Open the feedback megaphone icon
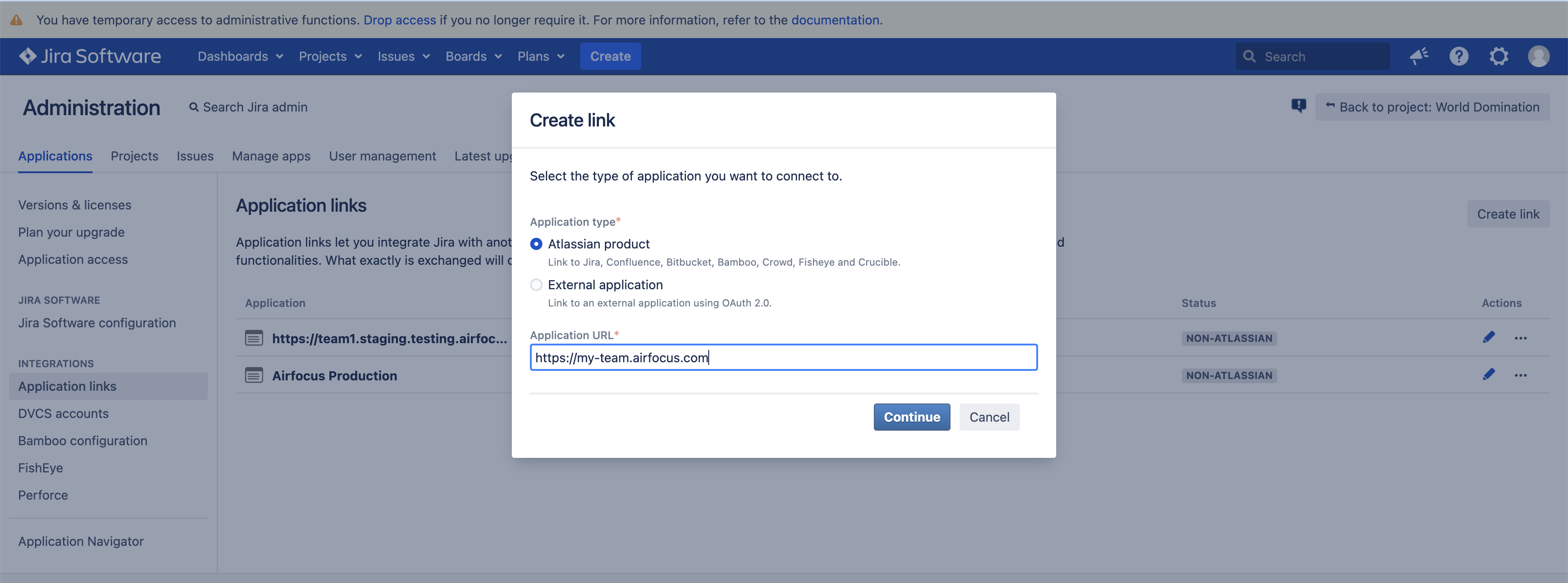This screenshot has width=1568, height=583. (1419, 57)
